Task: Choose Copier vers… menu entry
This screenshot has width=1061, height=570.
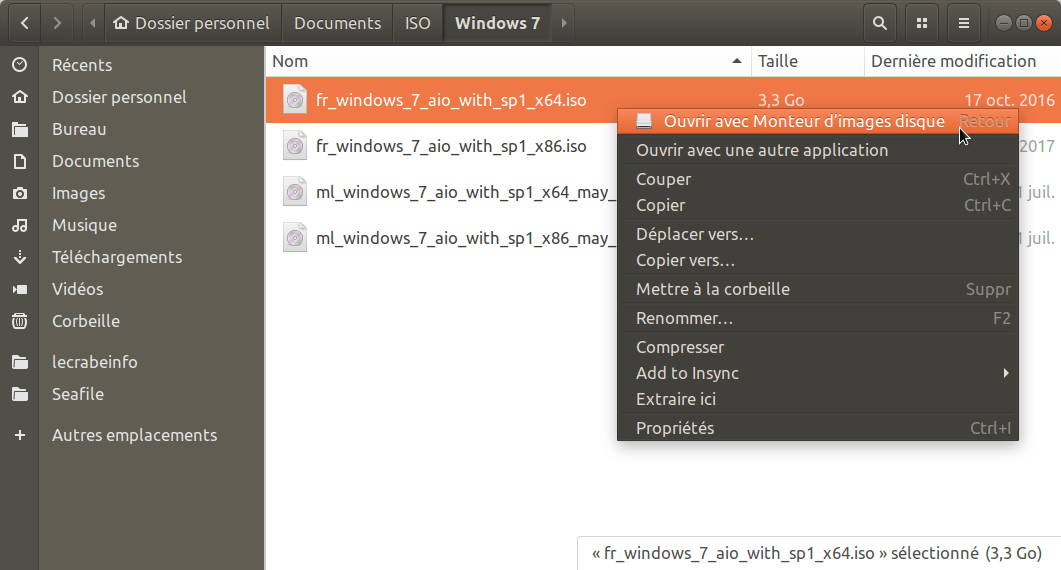Action: click(x=817, y=260)
